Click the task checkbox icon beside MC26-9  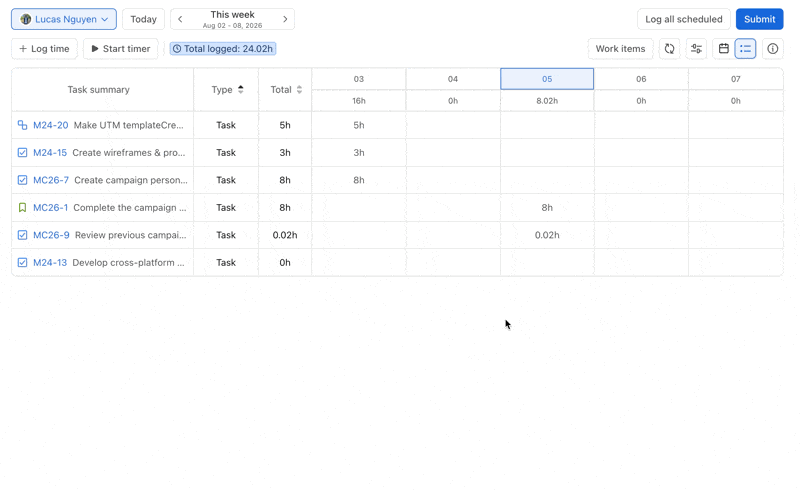coord(22,235)
